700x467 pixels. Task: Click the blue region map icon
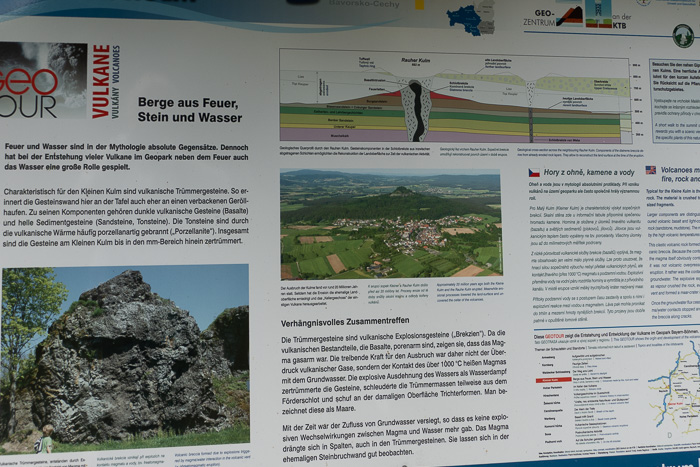coord(470,19)
